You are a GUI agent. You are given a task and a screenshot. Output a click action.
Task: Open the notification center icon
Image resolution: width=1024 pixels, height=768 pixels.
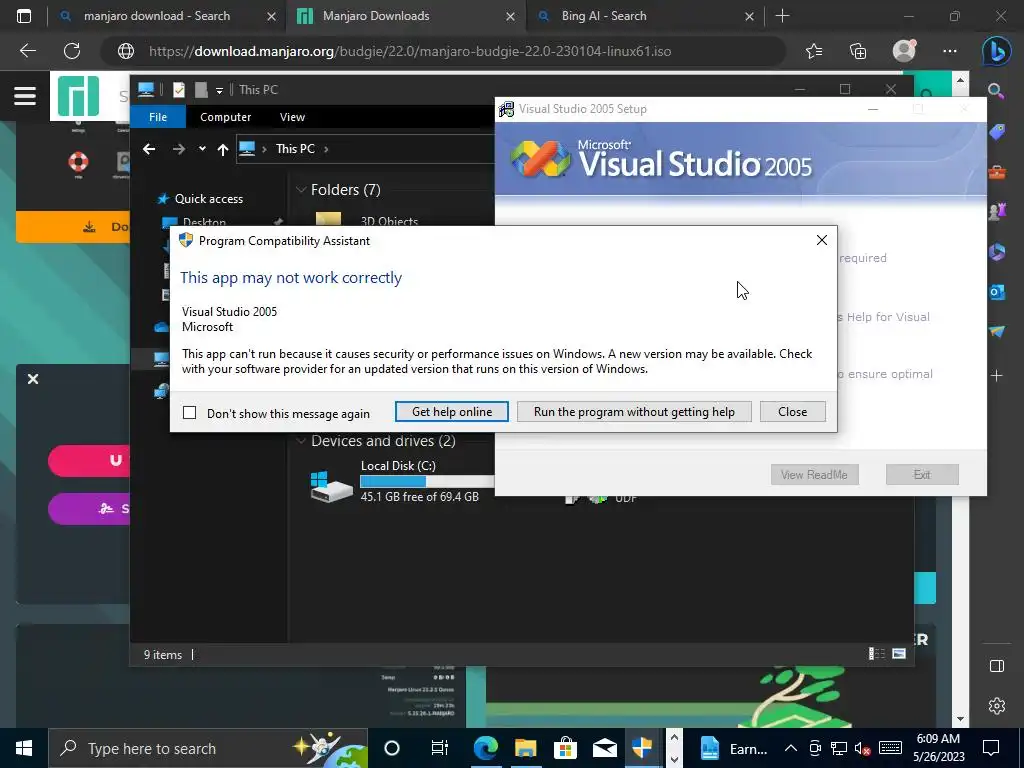click(x=991, y=748)
